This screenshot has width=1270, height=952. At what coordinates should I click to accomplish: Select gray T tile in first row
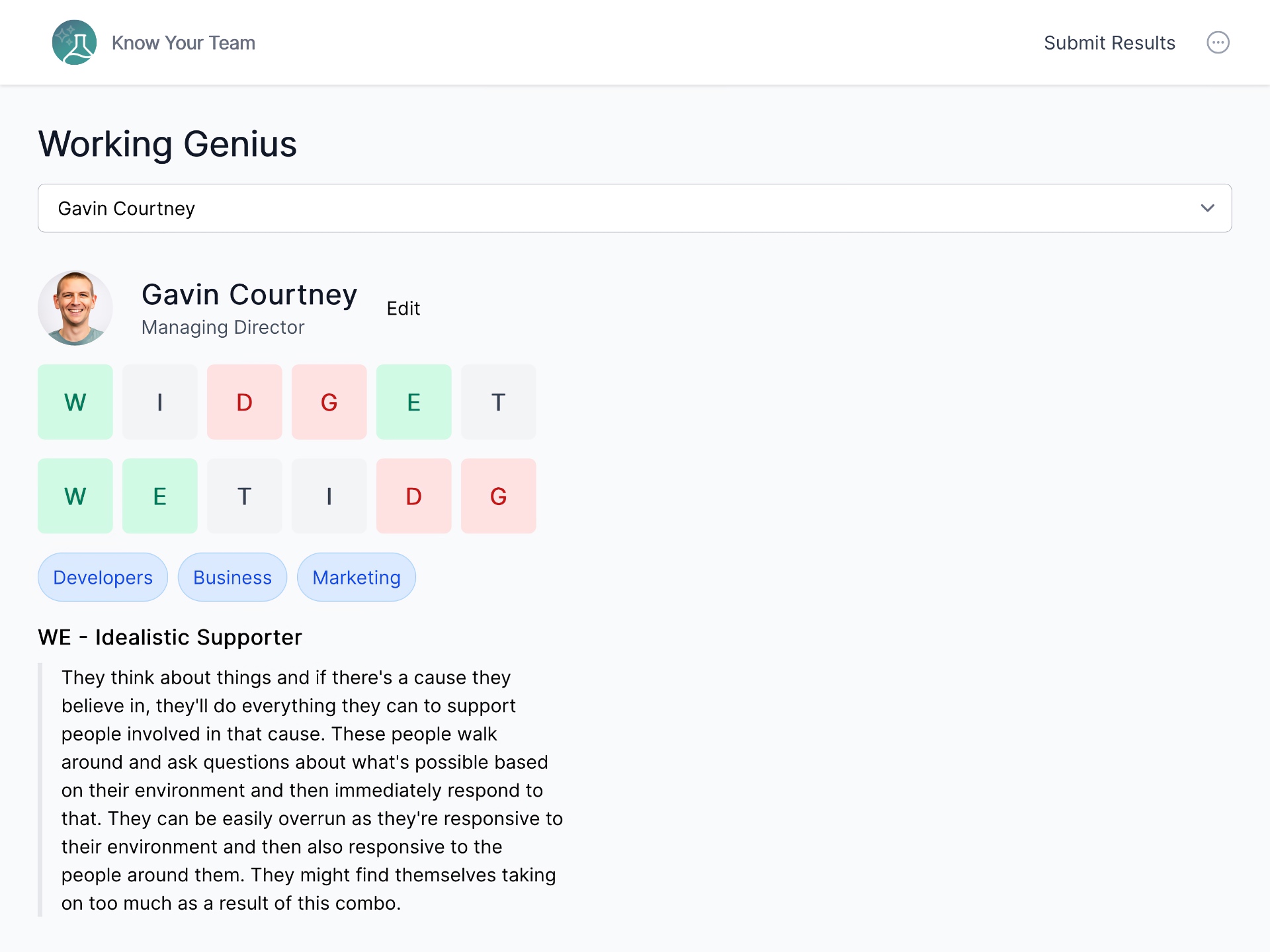[x=498, y=402]
